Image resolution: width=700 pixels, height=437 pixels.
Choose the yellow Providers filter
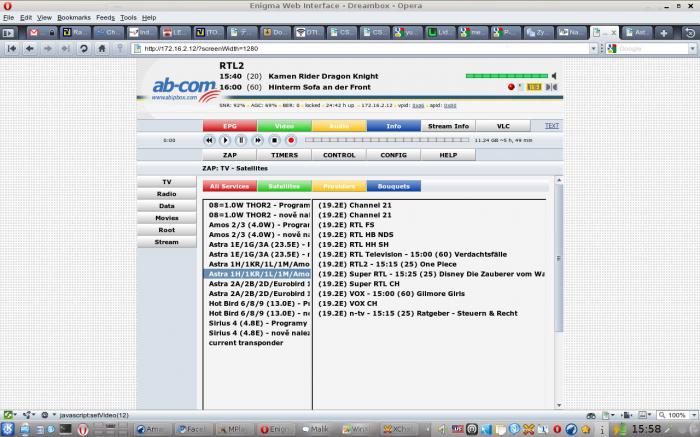tap(339, 186)
